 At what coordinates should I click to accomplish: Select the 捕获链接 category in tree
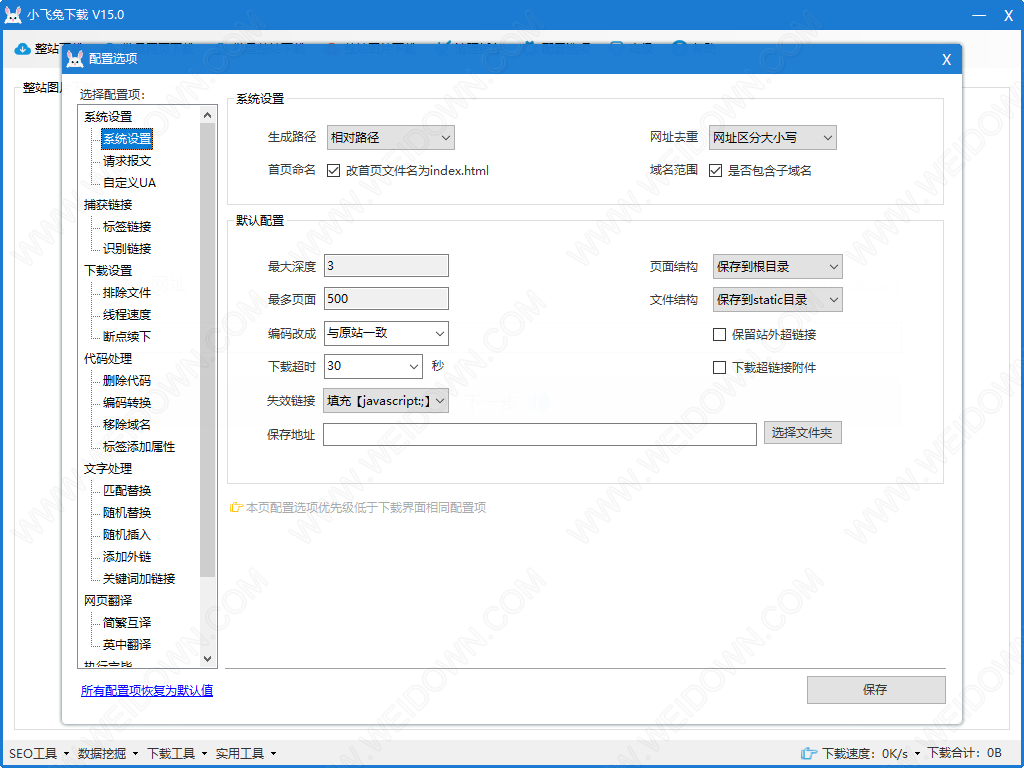pos(108,204)
